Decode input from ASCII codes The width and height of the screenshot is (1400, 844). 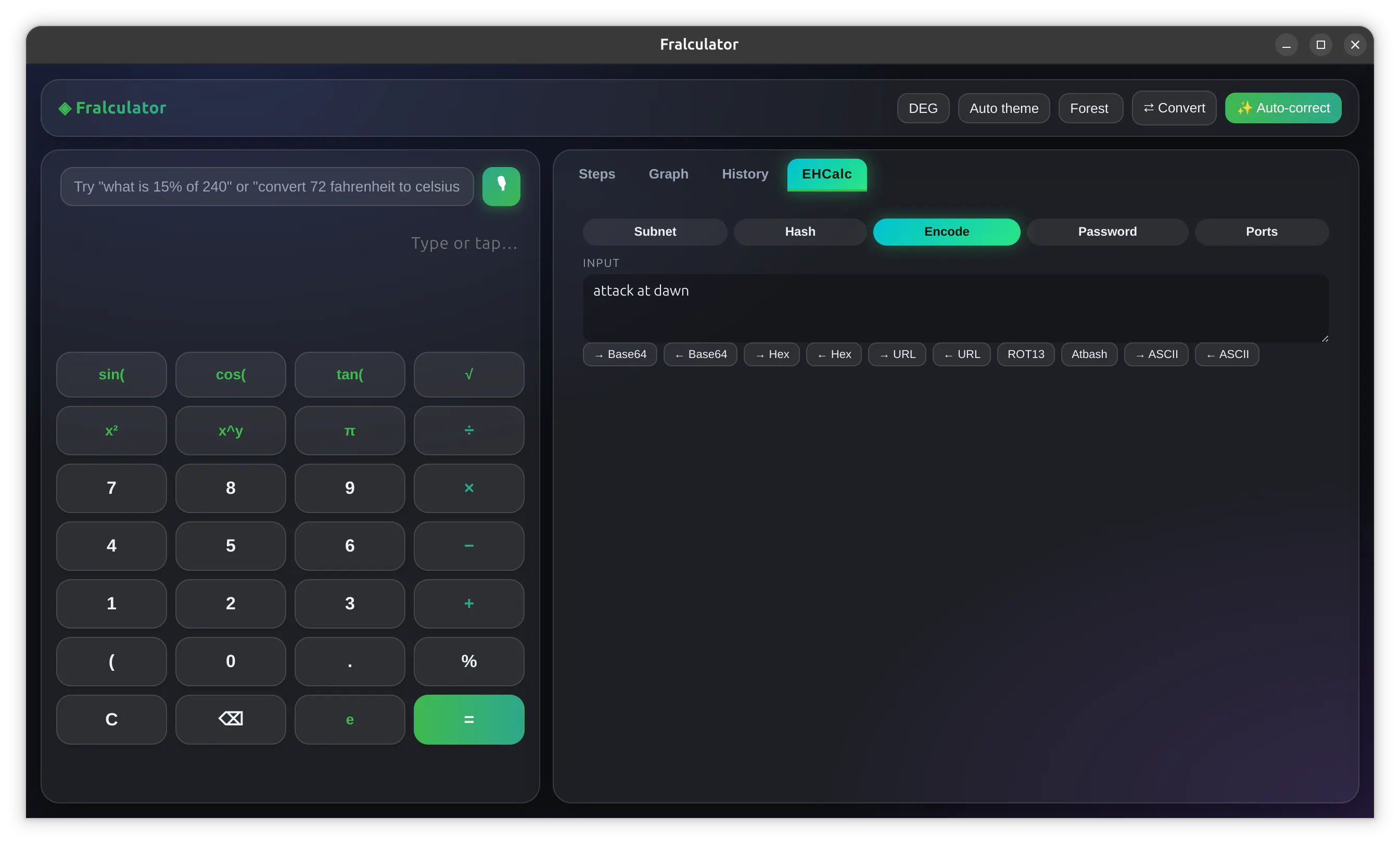(1227, 354)
